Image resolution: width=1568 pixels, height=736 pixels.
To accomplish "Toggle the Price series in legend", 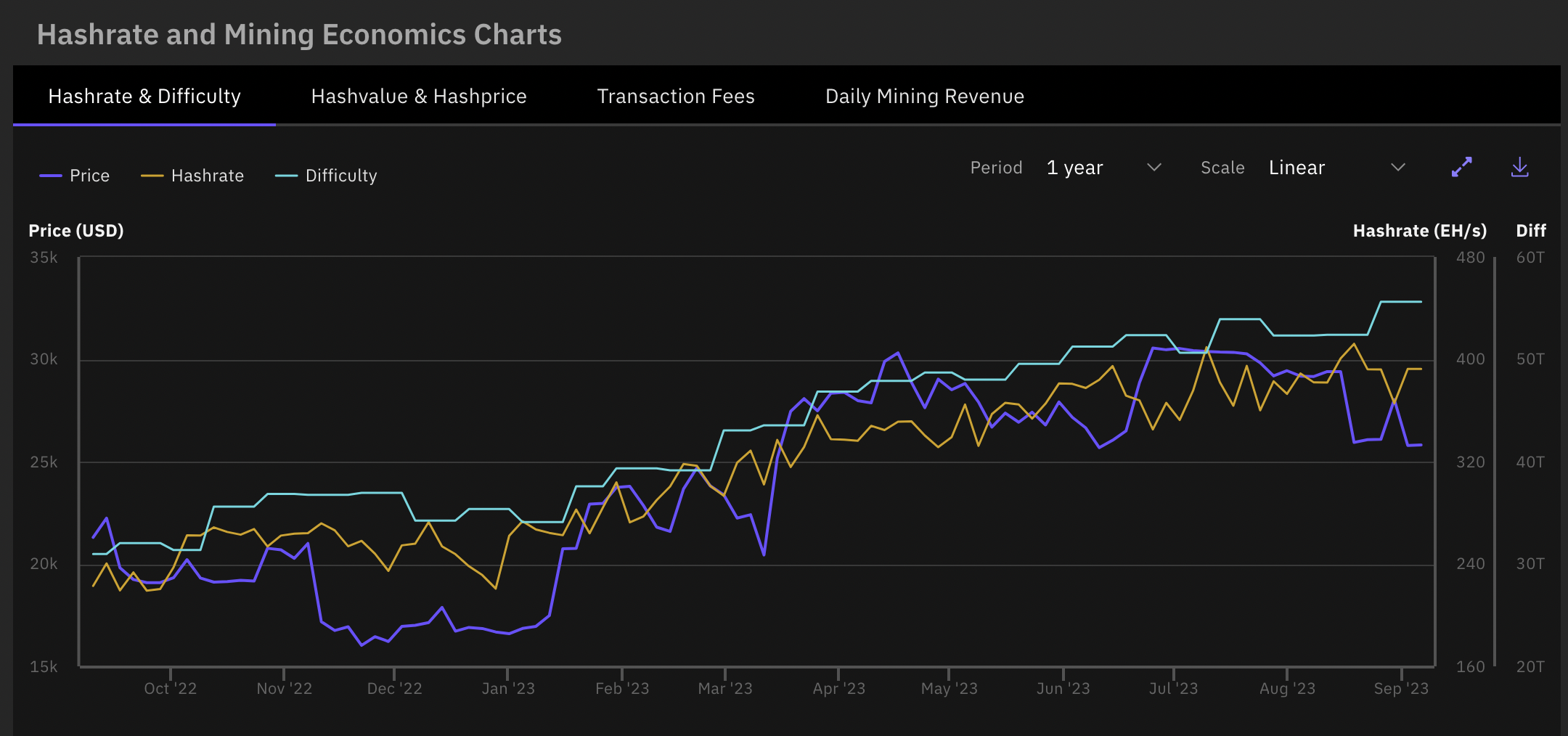I will (x=74, y=176).
